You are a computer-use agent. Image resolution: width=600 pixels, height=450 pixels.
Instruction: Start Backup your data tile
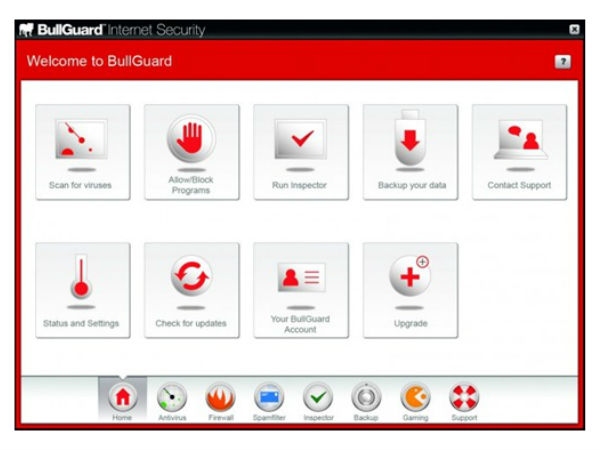pos(410,152)
